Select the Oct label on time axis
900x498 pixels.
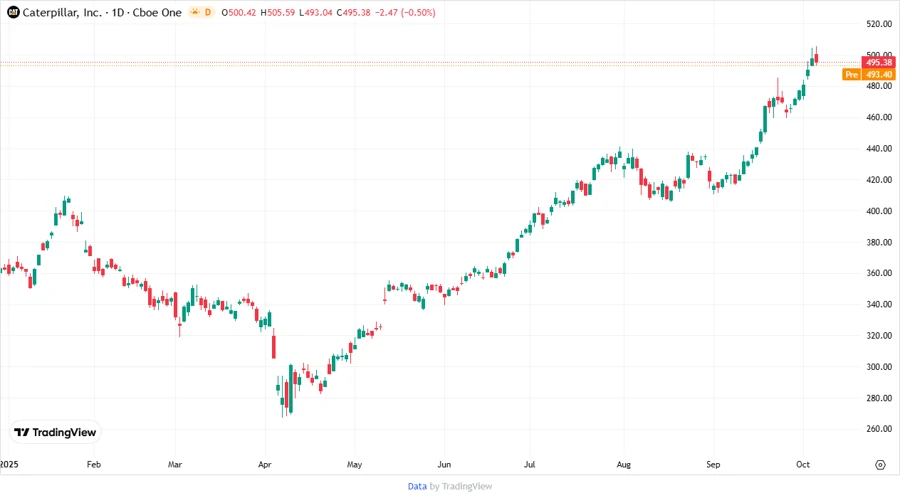(802, 465)
